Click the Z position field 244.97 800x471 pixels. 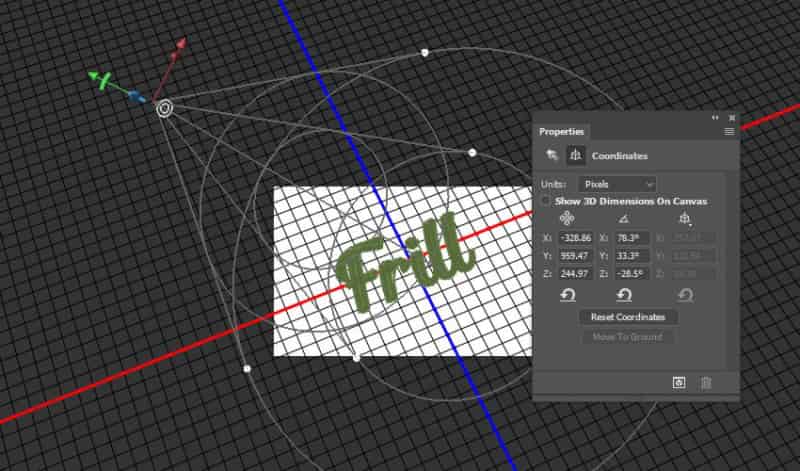pos(576,274)
